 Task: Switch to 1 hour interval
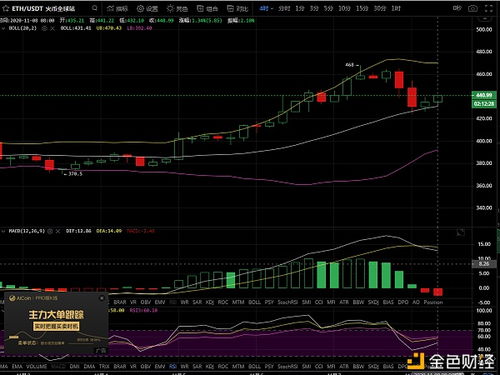point(396,8)
